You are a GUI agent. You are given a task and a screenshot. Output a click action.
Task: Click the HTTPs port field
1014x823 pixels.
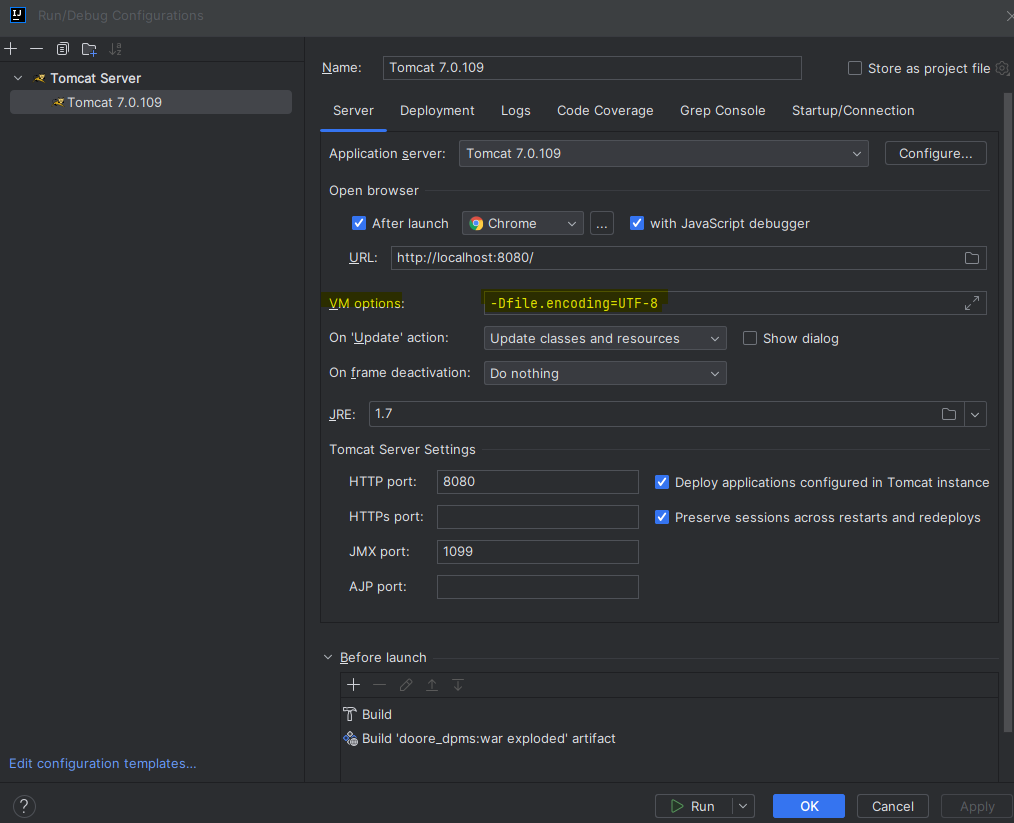[537, 517]
